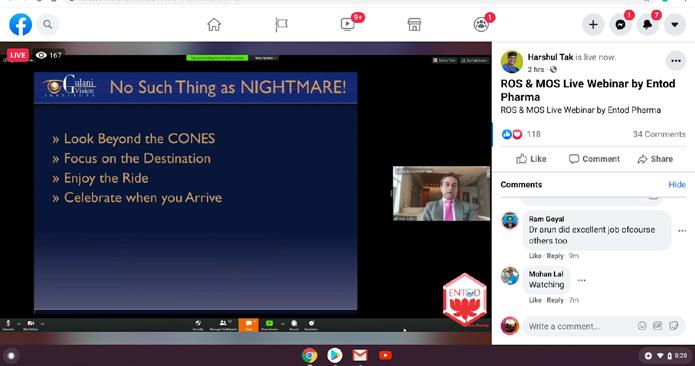Open the Watch video icon
695x366 pixels.
(x=348, y=24)
